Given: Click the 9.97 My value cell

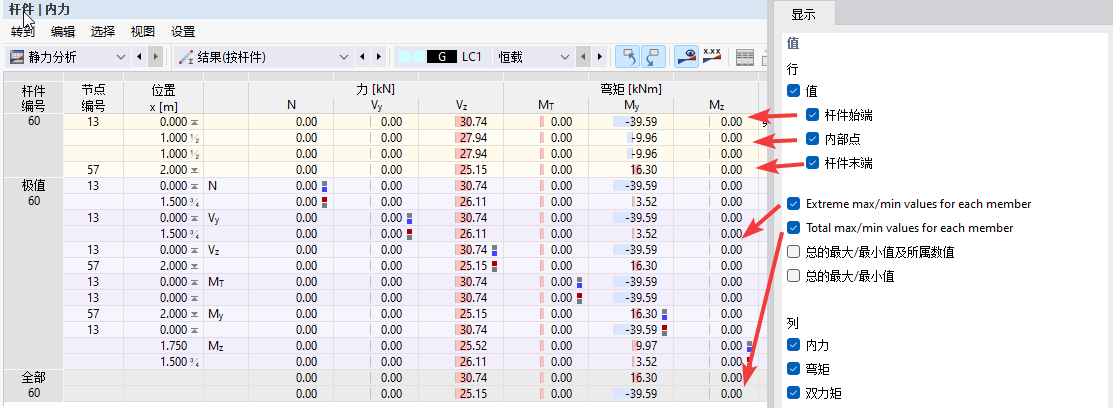Looking at the screenshot, I should coord(630,346).
